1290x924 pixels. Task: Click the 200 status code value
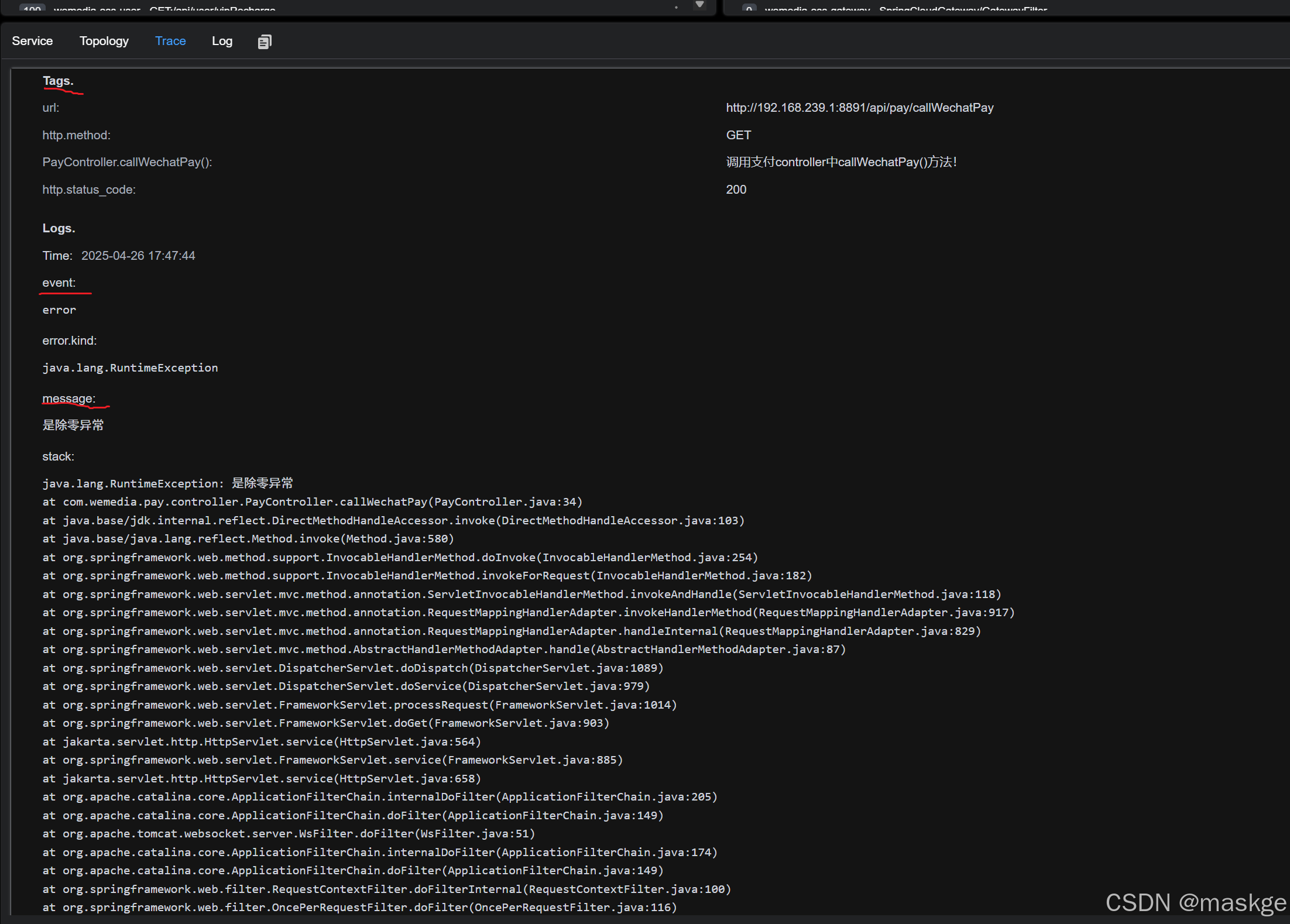coord(736,190)
